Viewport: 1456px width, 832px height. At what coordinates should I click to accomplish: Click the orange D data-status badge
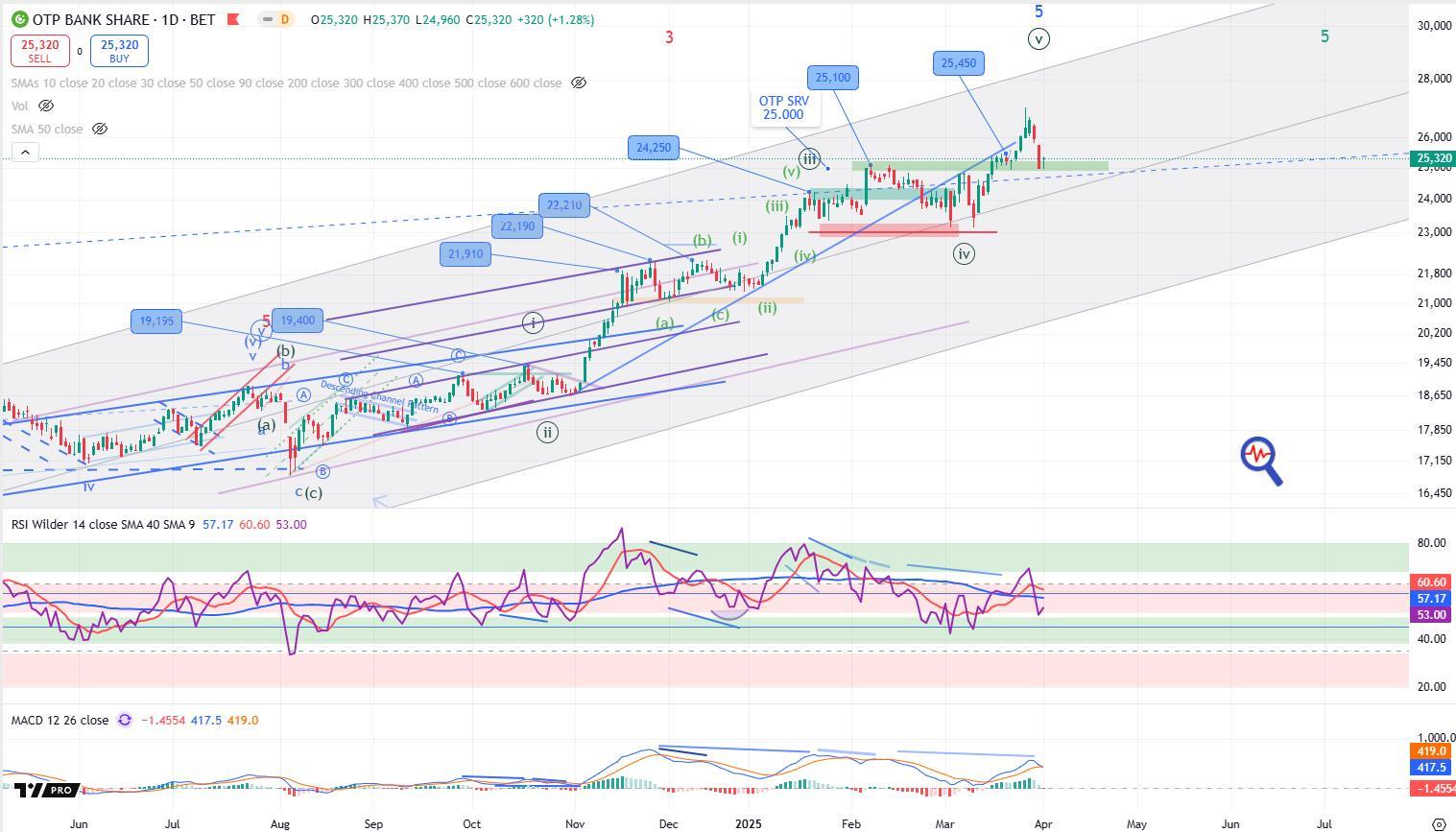pyautogui.click(x=285, y=19)
